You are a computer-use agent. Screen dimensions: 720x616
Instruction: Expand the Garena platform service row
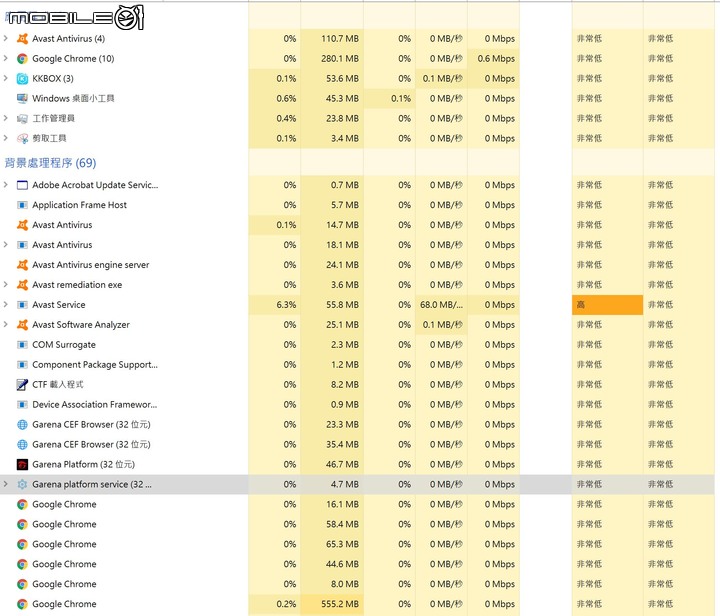pyautogui.click(x=6, y=484)
